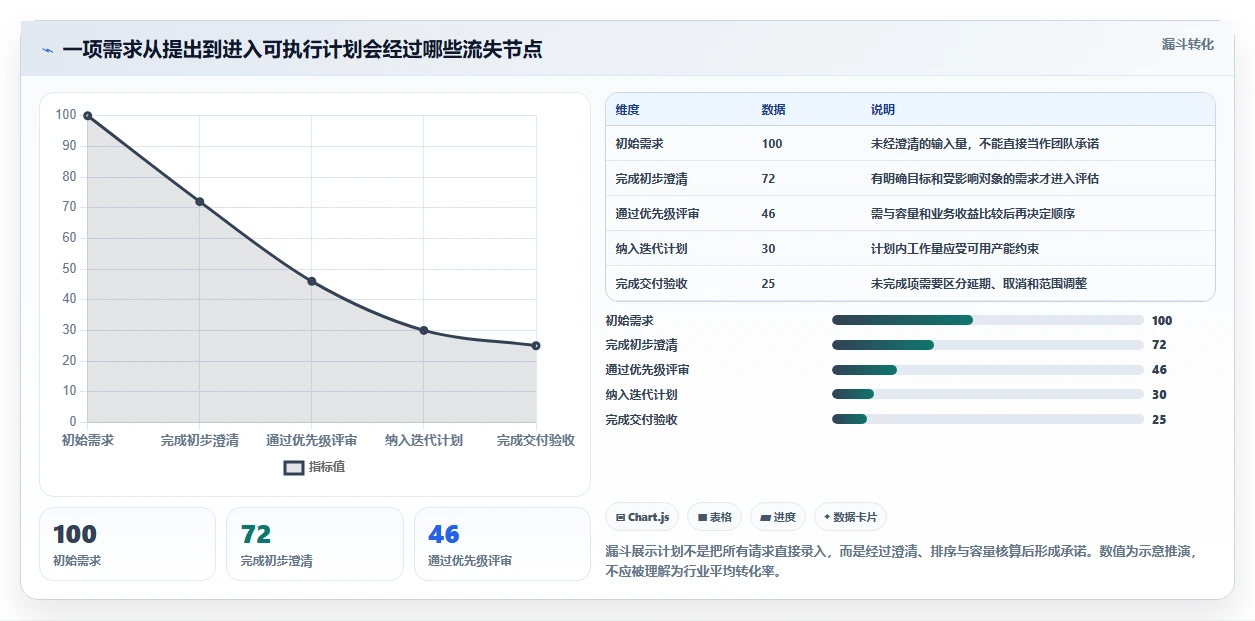Click the lightning icon beside the title
This screenshot has width=1255, height=621.
47,49
